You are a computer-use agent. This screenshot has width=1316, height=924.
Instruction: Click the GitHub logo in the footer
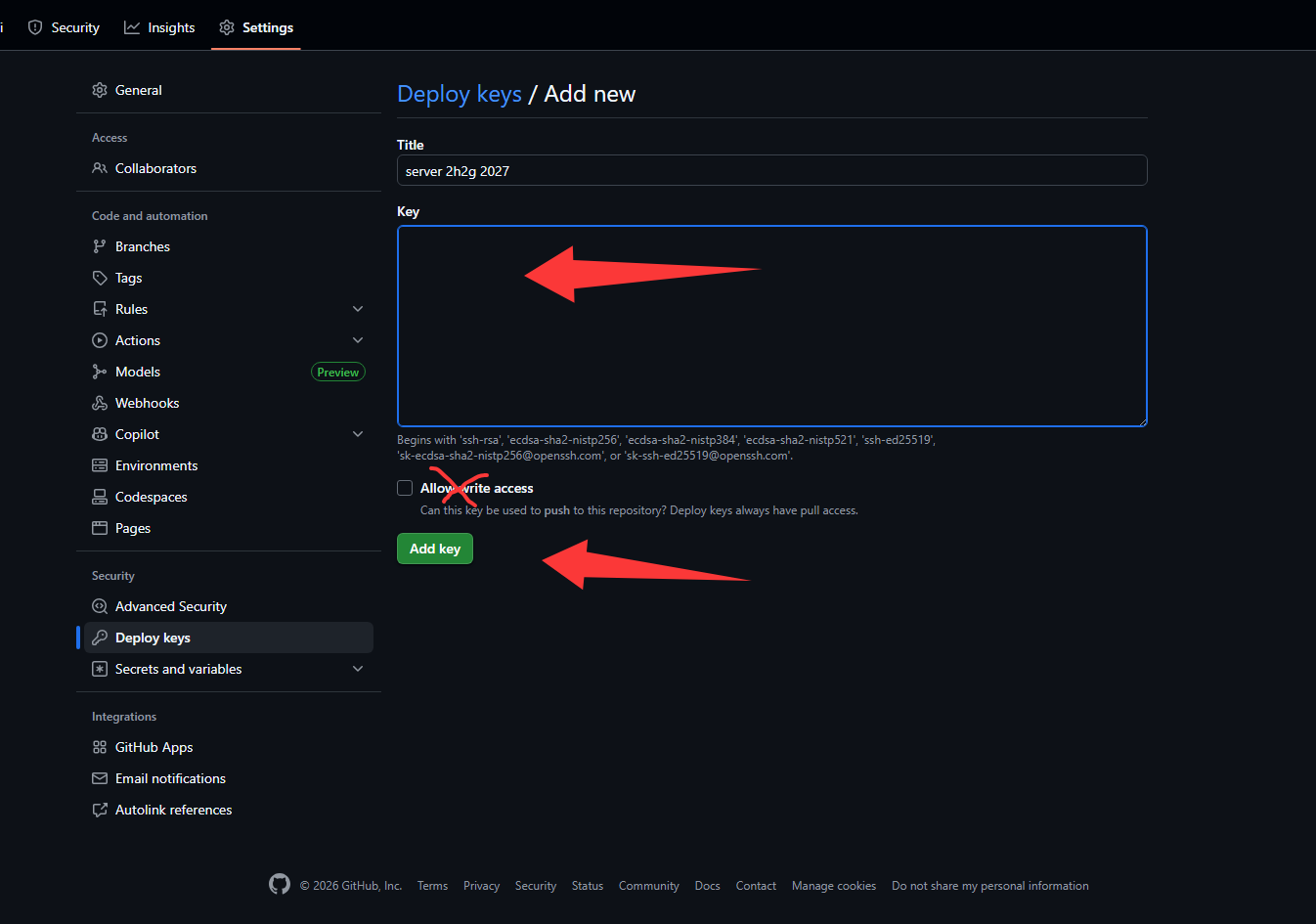pyautogui.click(x=280, y=884)
